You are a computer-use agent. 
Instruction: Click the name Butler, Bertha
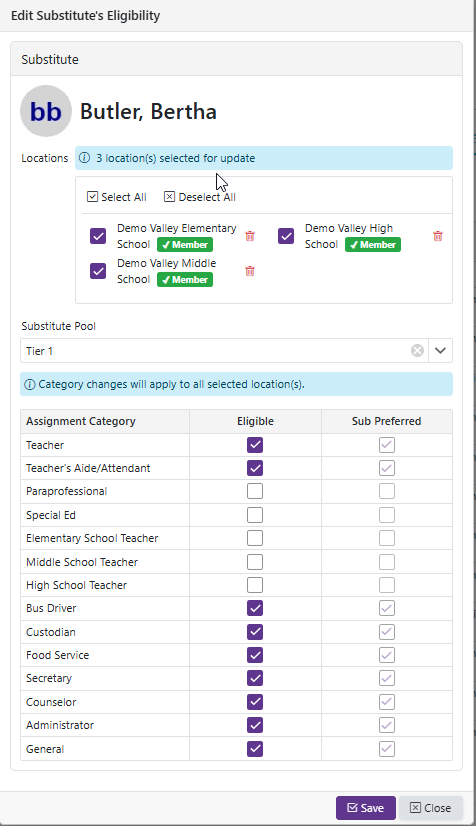pos(148,112)
